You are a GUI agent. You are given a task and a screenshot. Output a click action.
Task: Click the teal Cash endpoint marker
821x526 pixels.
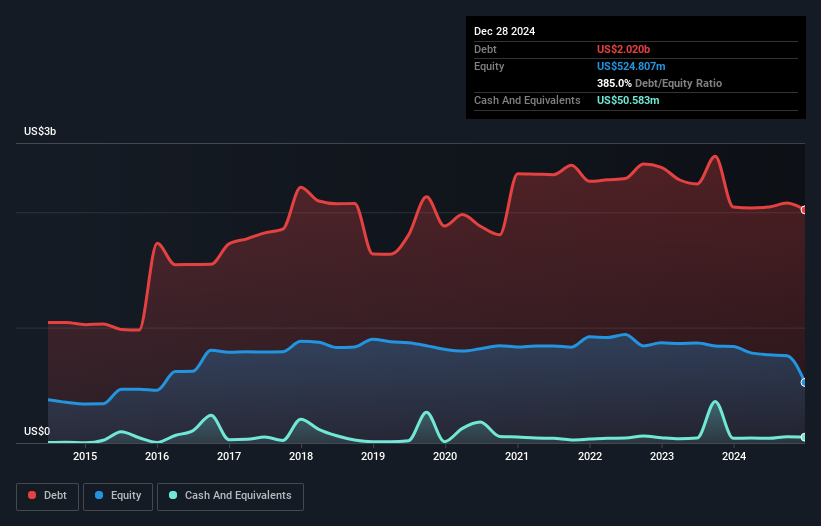(804, 437)
